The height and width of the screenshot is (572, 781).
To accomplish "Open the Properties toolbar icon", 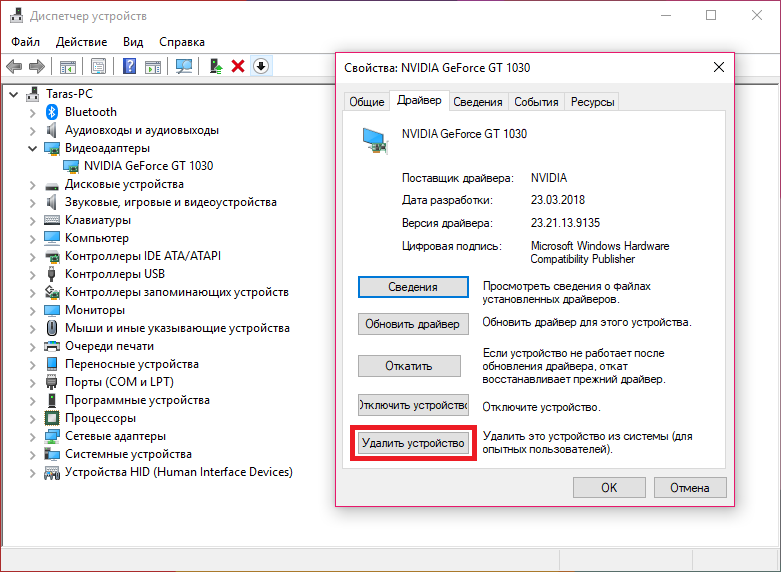I will (x=98, y=66).
